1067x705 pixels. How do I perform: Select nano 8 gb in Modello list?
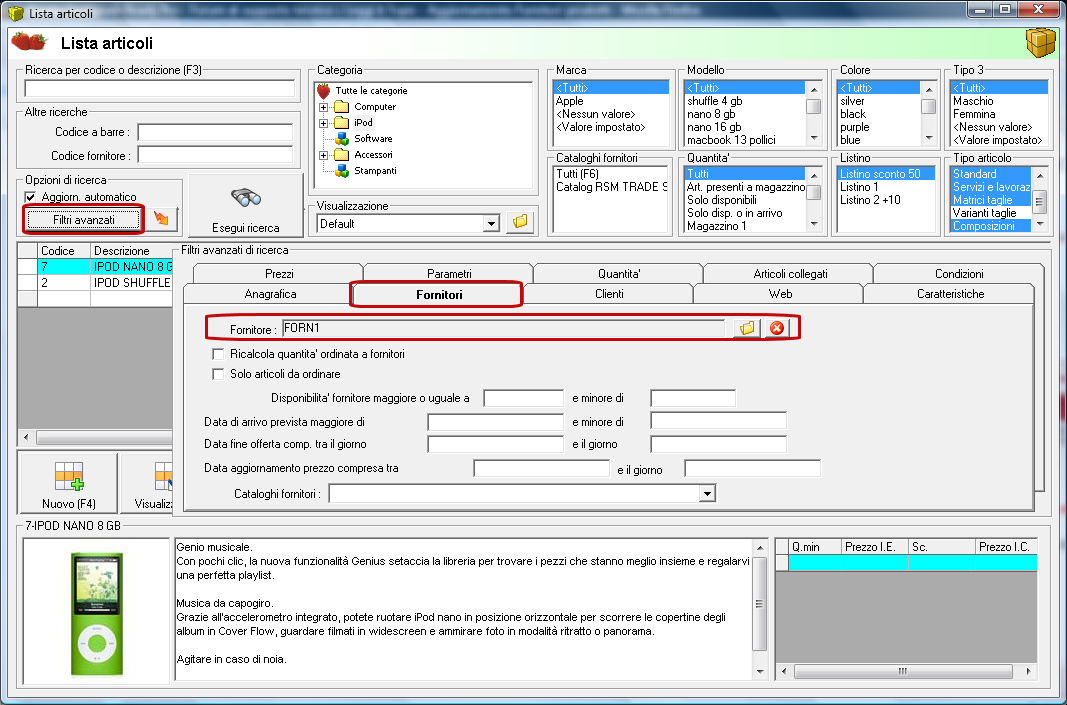[711, 114]
